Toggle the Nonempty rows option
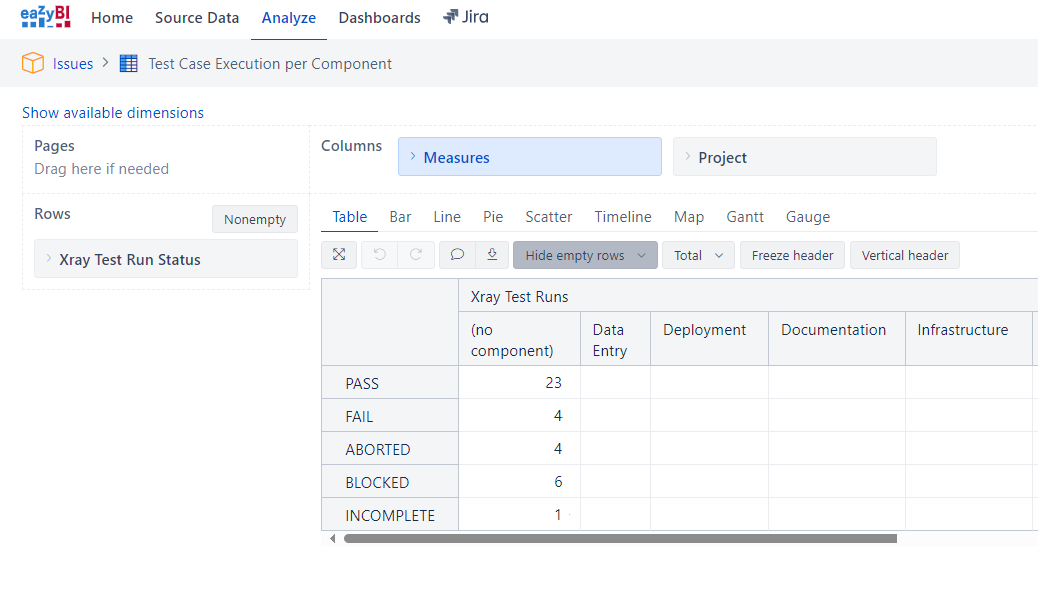 coord(255,219)
